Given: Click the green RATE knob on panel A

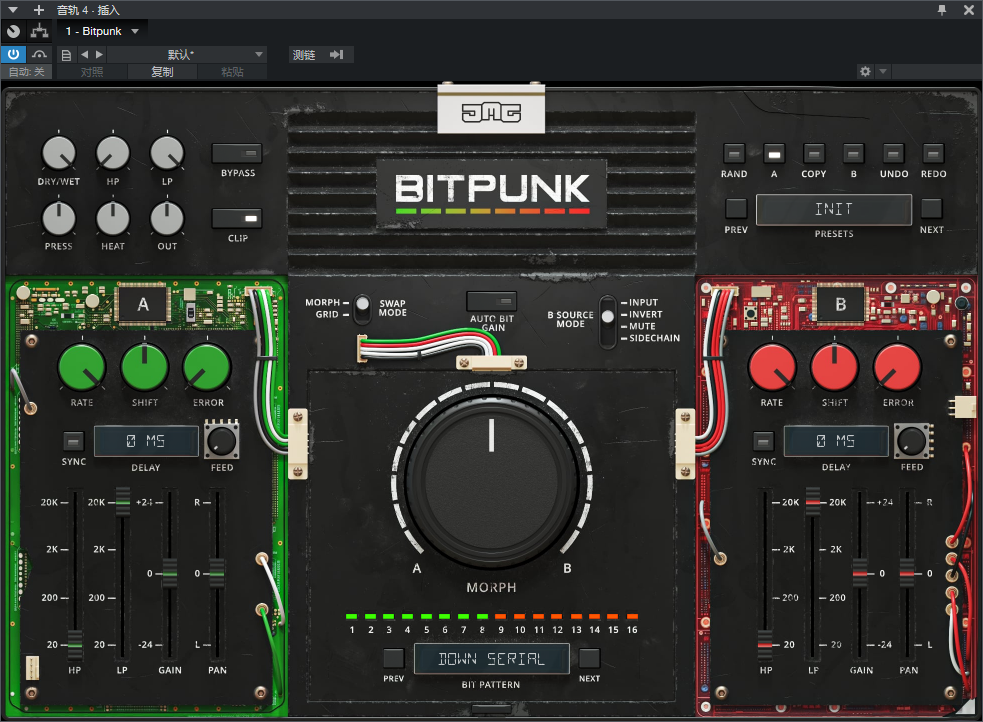Looking at the screenshot, I should (81, 368).
